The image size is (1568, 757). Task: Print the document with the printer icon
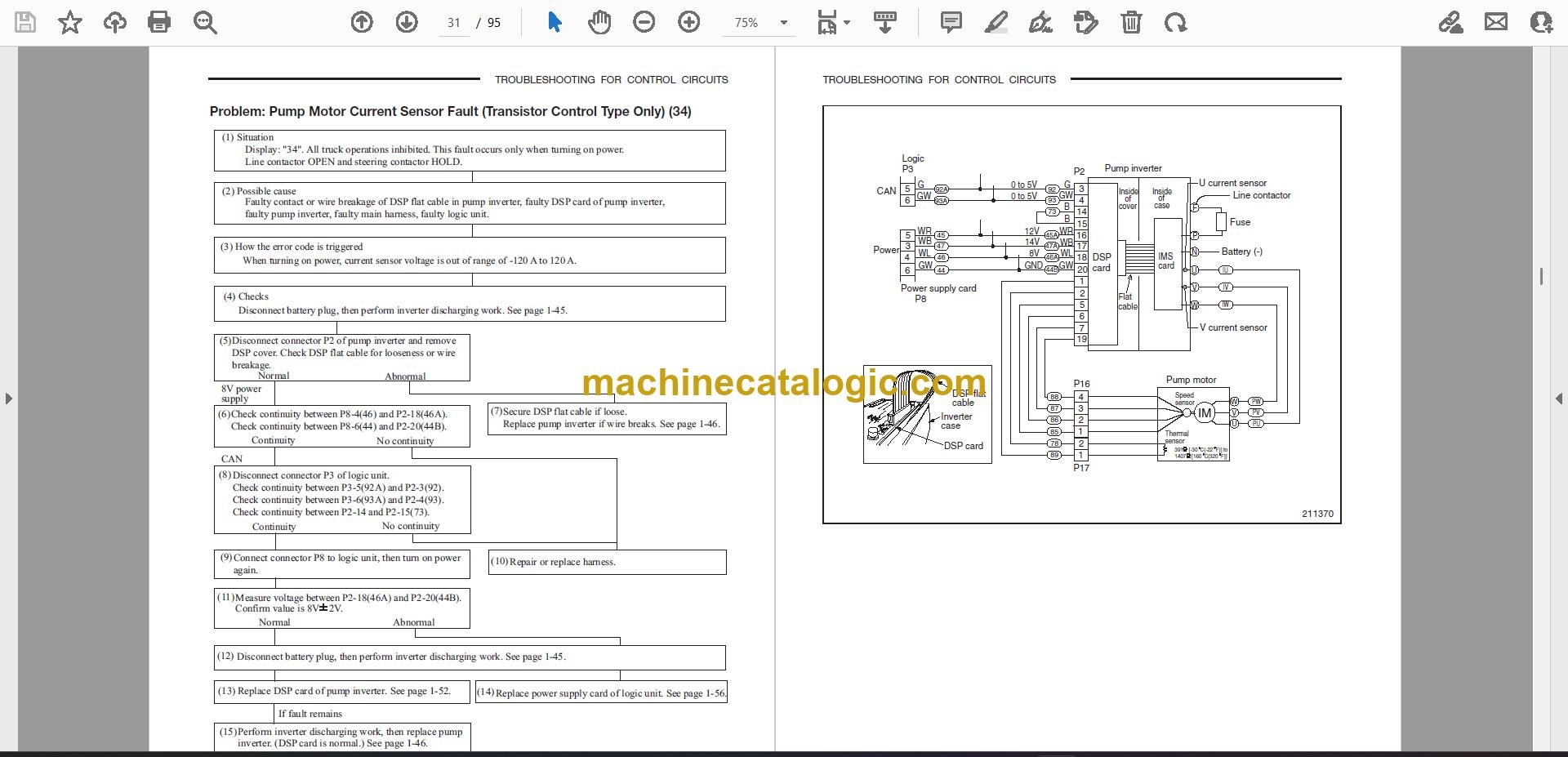click(159, 22)
